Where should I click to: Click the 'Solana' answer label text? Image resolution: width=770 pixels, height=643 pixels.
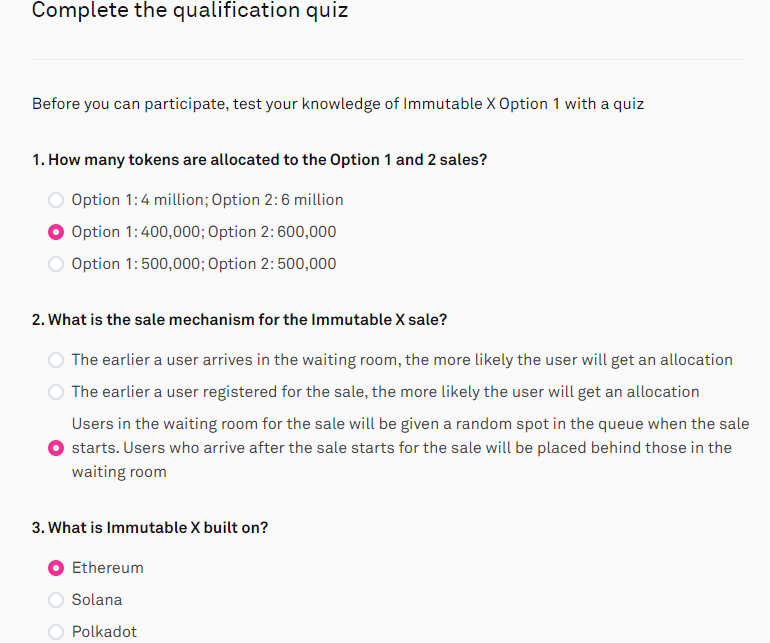(97, 600)
